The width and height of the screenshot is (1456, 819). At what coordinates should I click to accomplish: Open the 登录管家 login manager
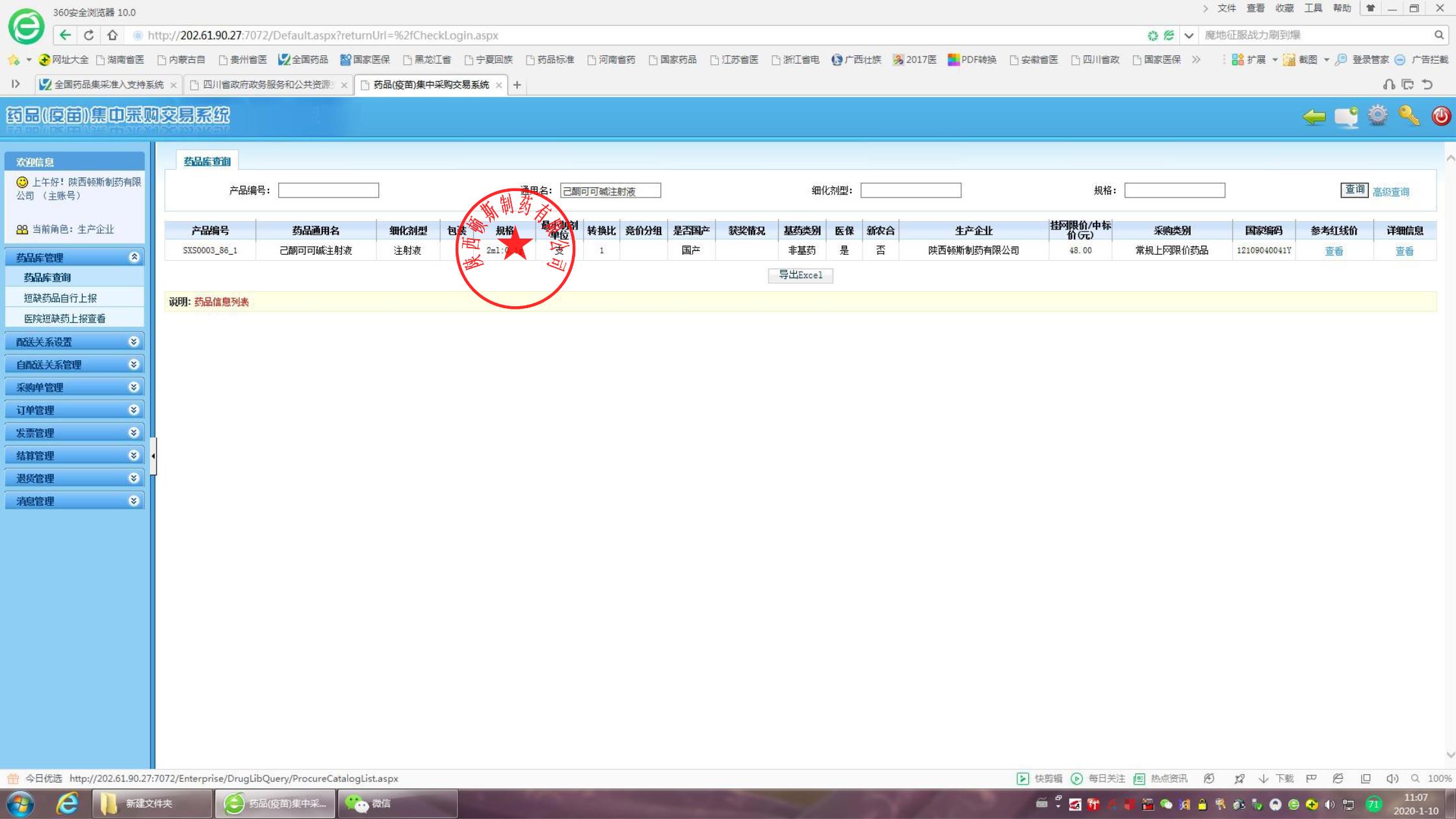tap(1362, 60)
